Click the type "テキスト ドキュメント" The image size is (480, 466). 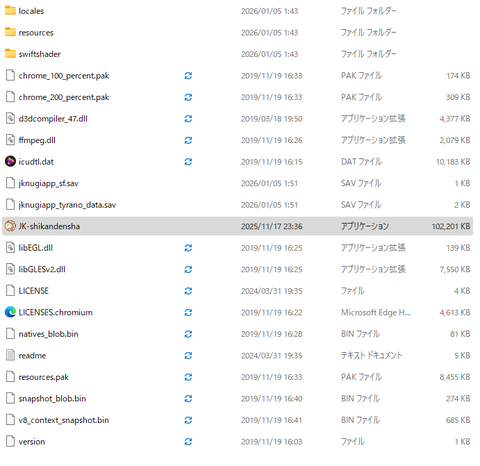coord(371,355)
